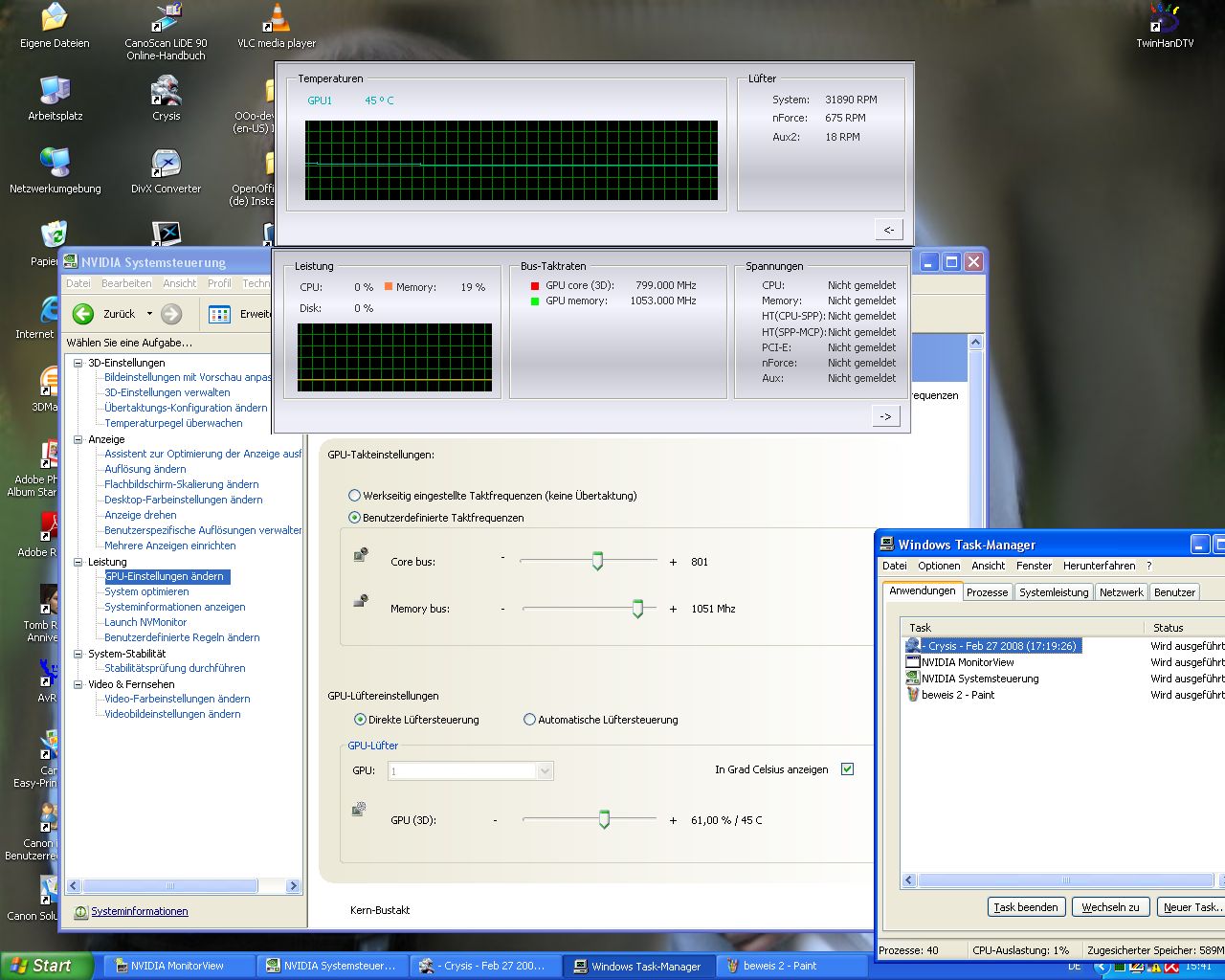Screen dimensions: 1225x980
Task: Collapse MonitorView panel with <- button
Action: pos(889,230)
